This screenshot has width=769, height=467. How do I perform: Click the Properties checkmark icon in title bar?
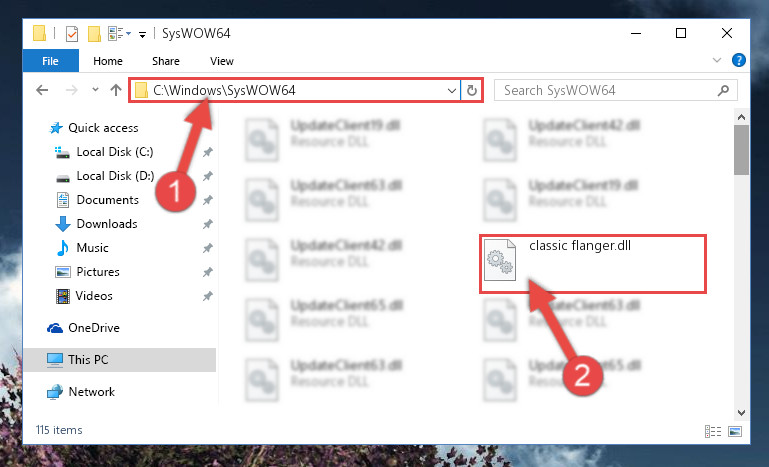[x=72, y=34]
